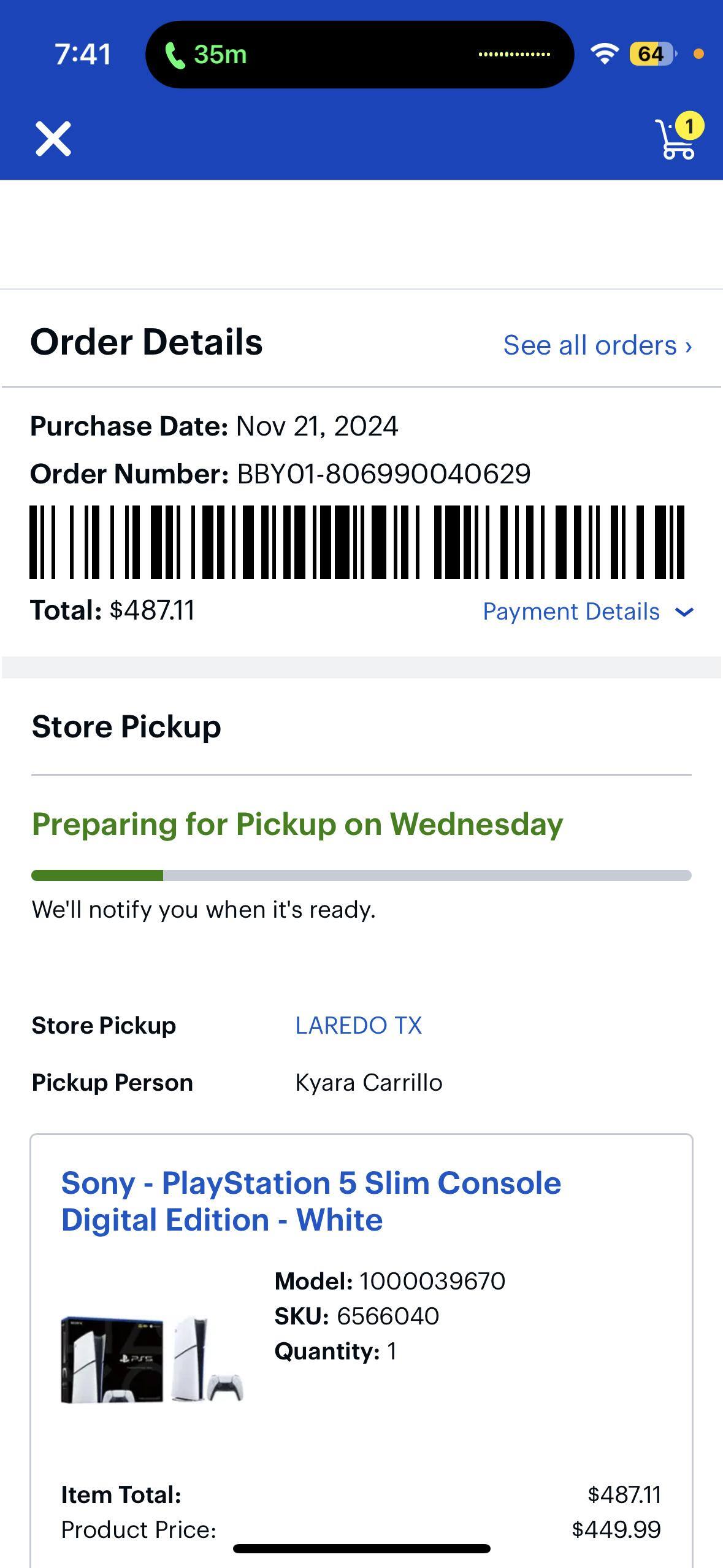The width and height of the screenshot is (723, 1568).
Task: Open the PlayStation 5 Slim Console product link
Action: (311, 1201)
